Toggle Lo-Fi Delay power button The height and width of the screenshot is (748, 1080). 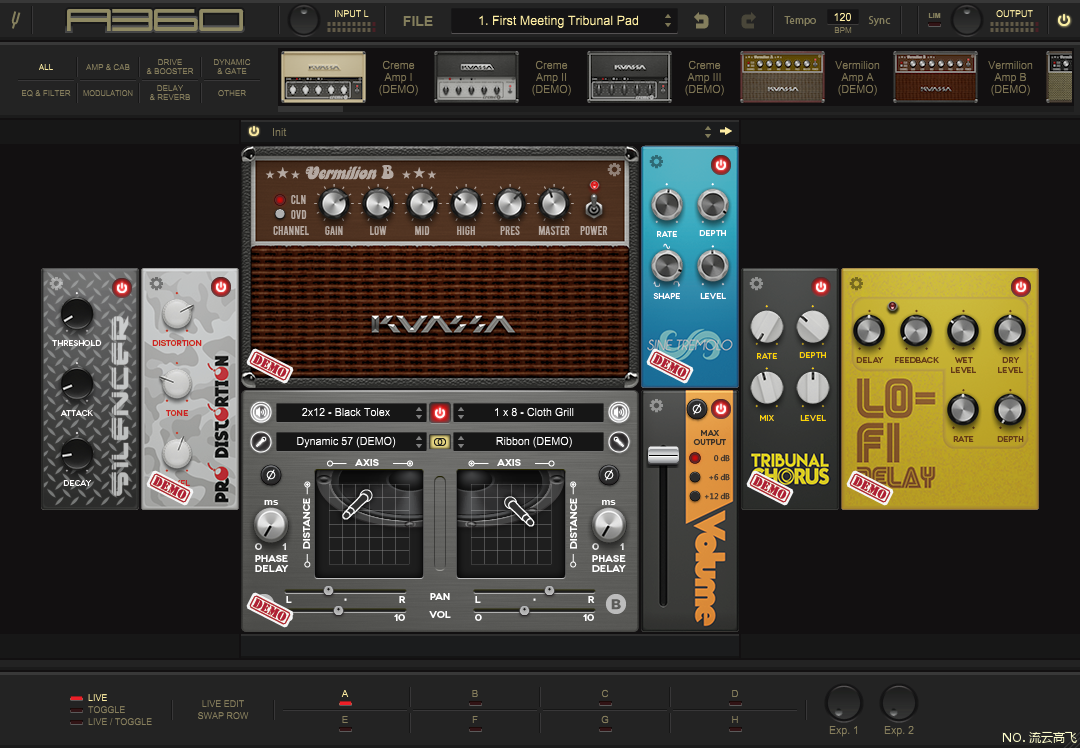pos(1020,287)
